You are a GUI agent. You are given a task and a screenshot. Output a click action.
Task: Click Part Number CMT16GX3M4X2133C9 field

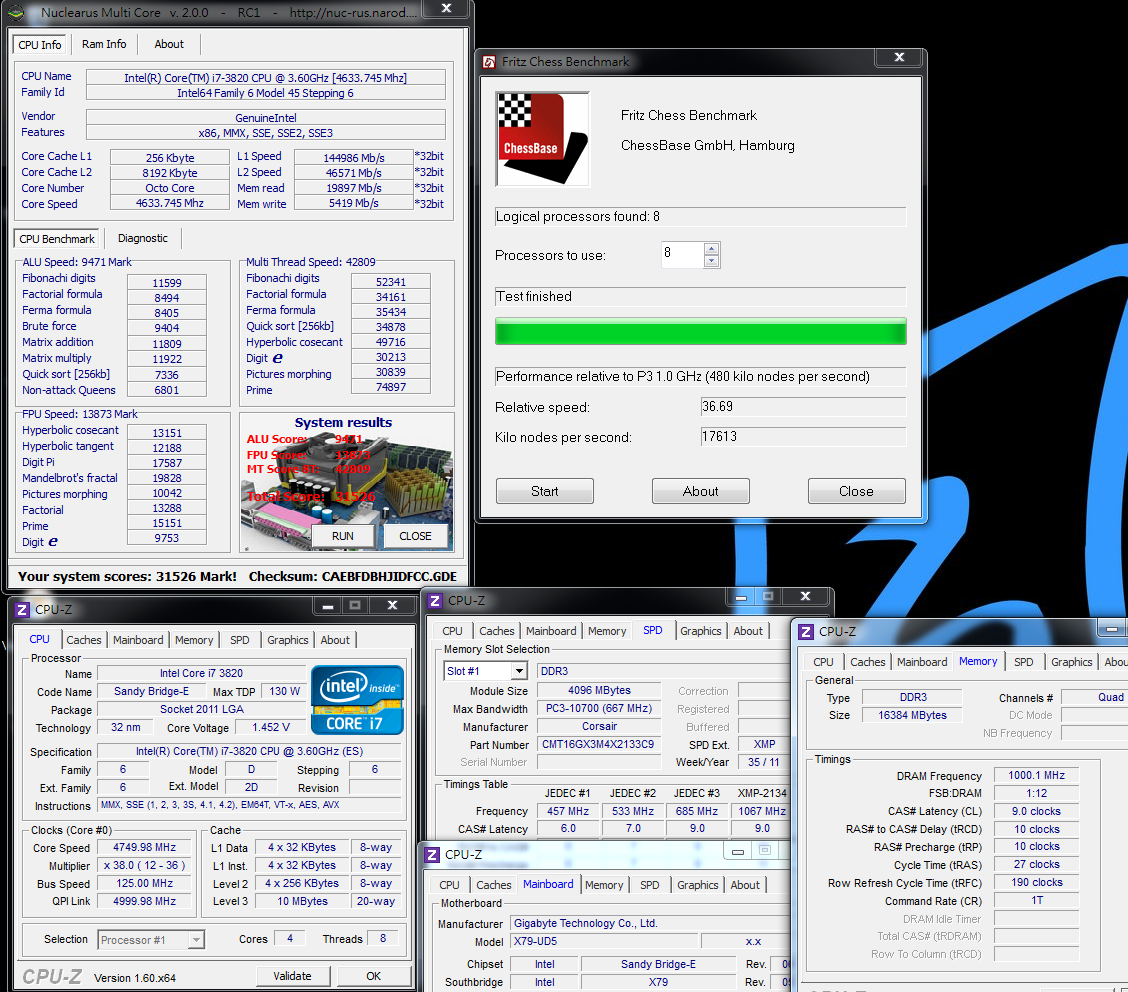pos(599,744)
